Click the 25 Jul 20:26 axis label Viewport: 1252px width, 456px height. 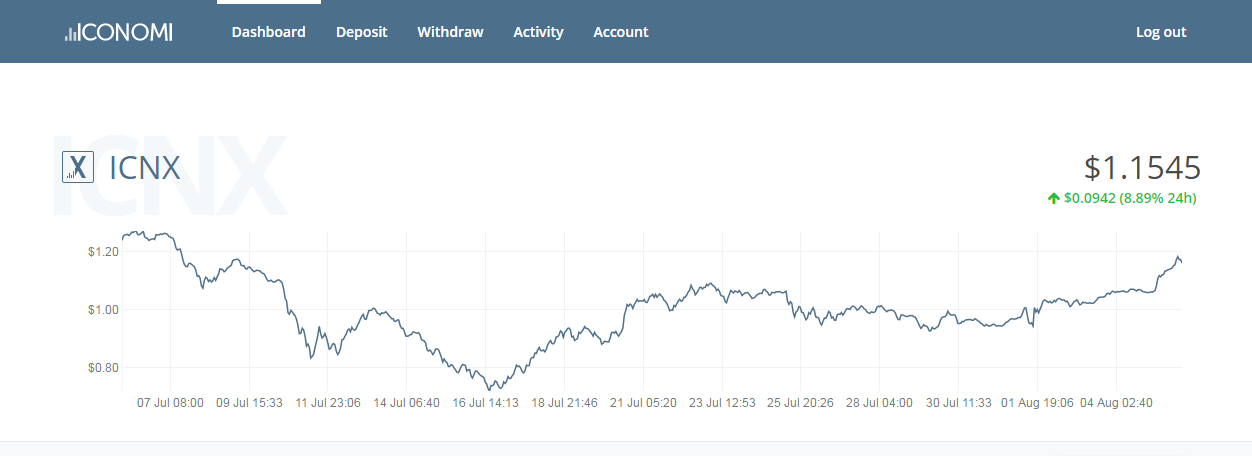(800, 403)
